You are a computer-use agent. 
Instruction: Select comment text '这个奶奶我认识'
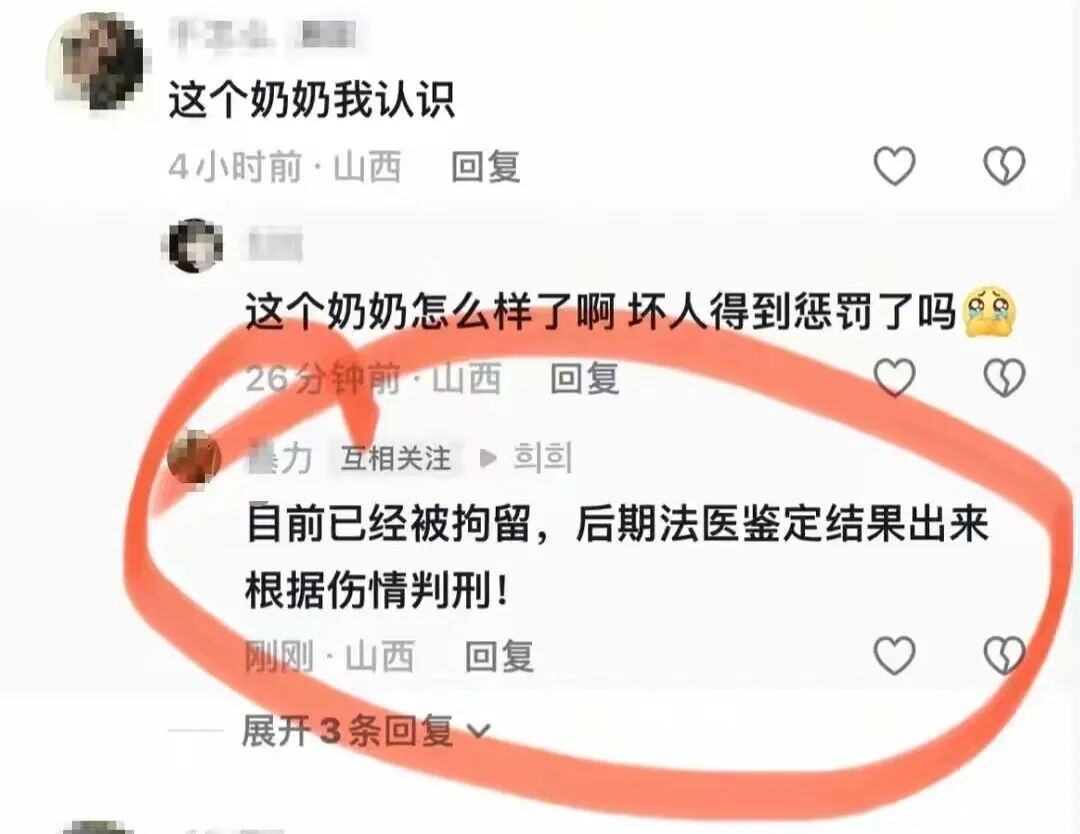(312, 101)
